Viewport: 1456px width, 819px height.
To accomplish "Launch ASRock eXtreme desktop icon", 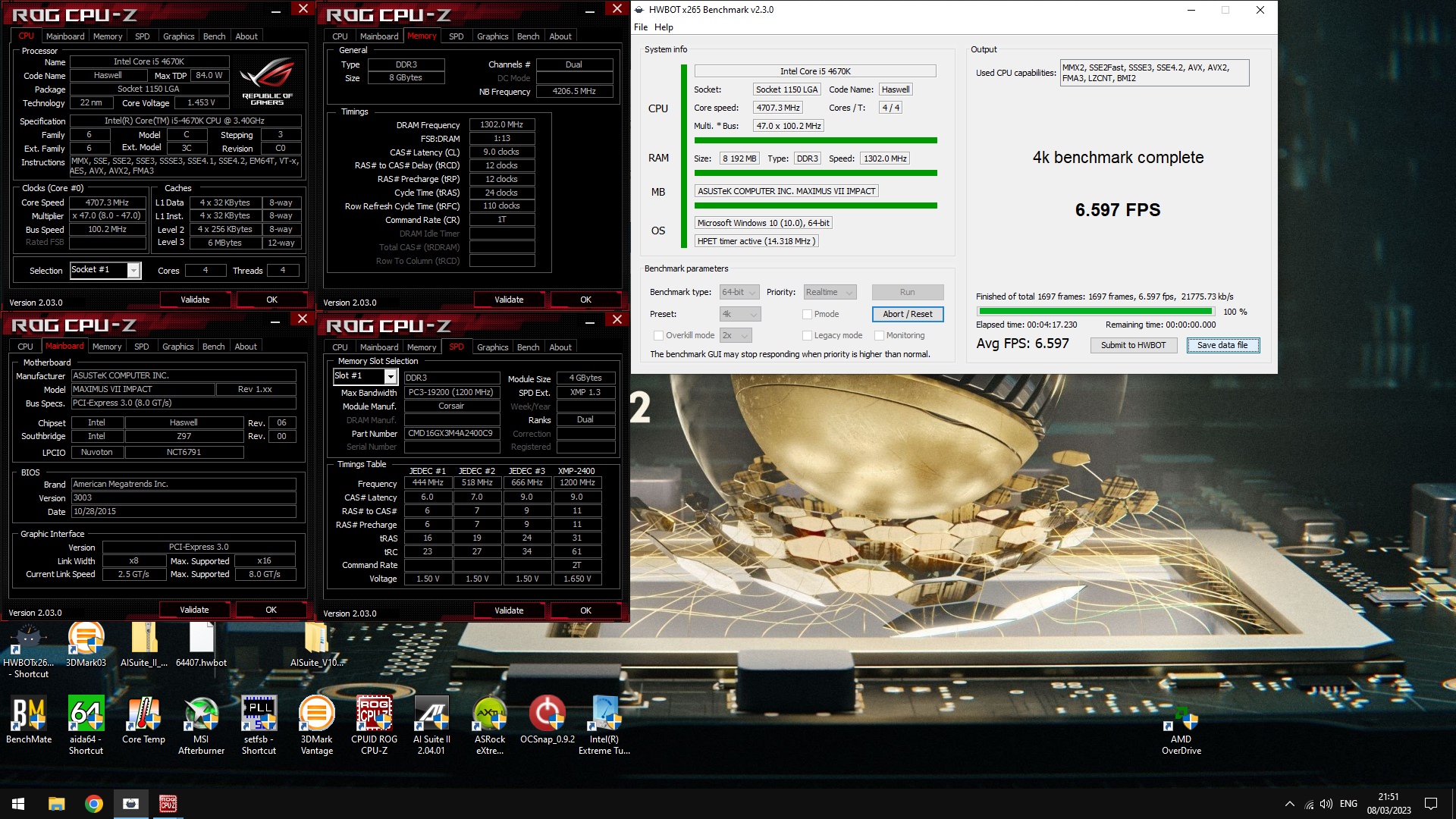I will tap(490, 725).
